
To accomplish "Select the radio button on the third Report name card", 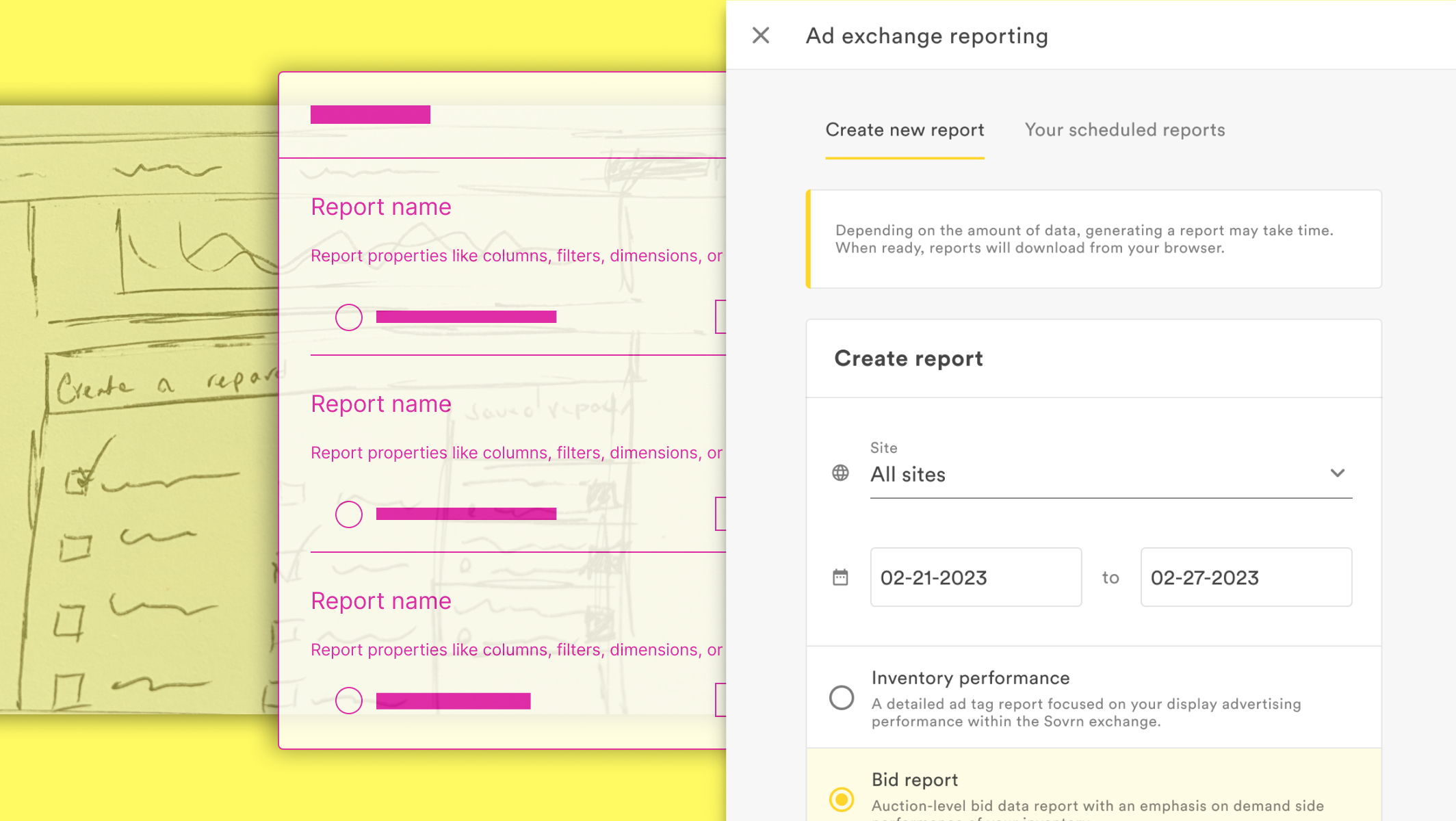I will pyautogui.click(x=349, y=701).
